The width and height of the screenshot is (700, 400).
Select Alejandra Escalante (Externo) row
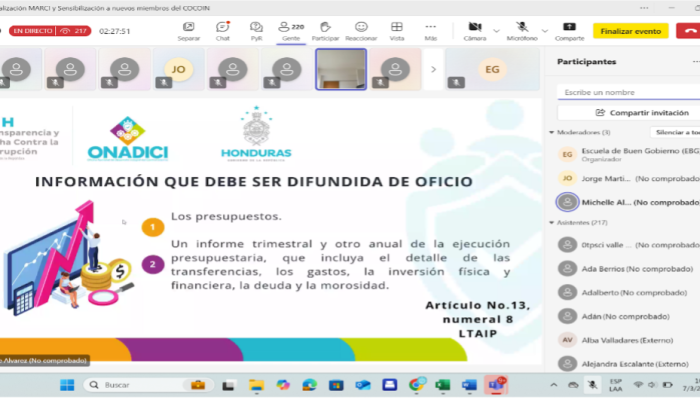[629, 364]
